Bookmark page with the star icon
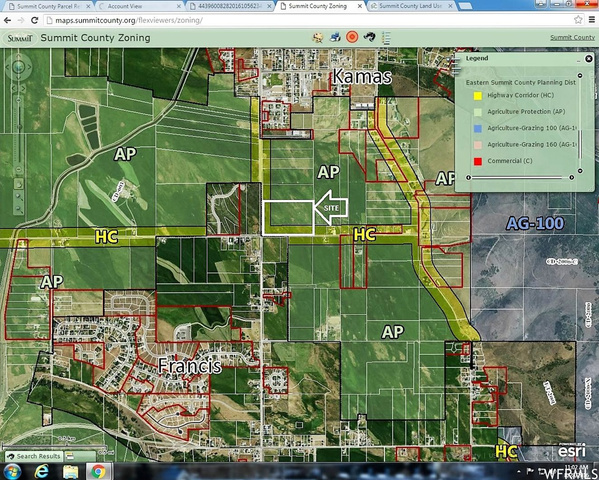The height and width of the screenshot is (480, 599). point(578,20)
